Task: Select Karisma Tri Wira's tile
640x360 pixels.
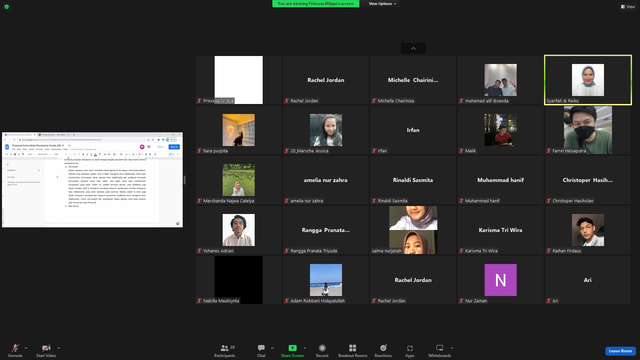Action: point(500,230)
